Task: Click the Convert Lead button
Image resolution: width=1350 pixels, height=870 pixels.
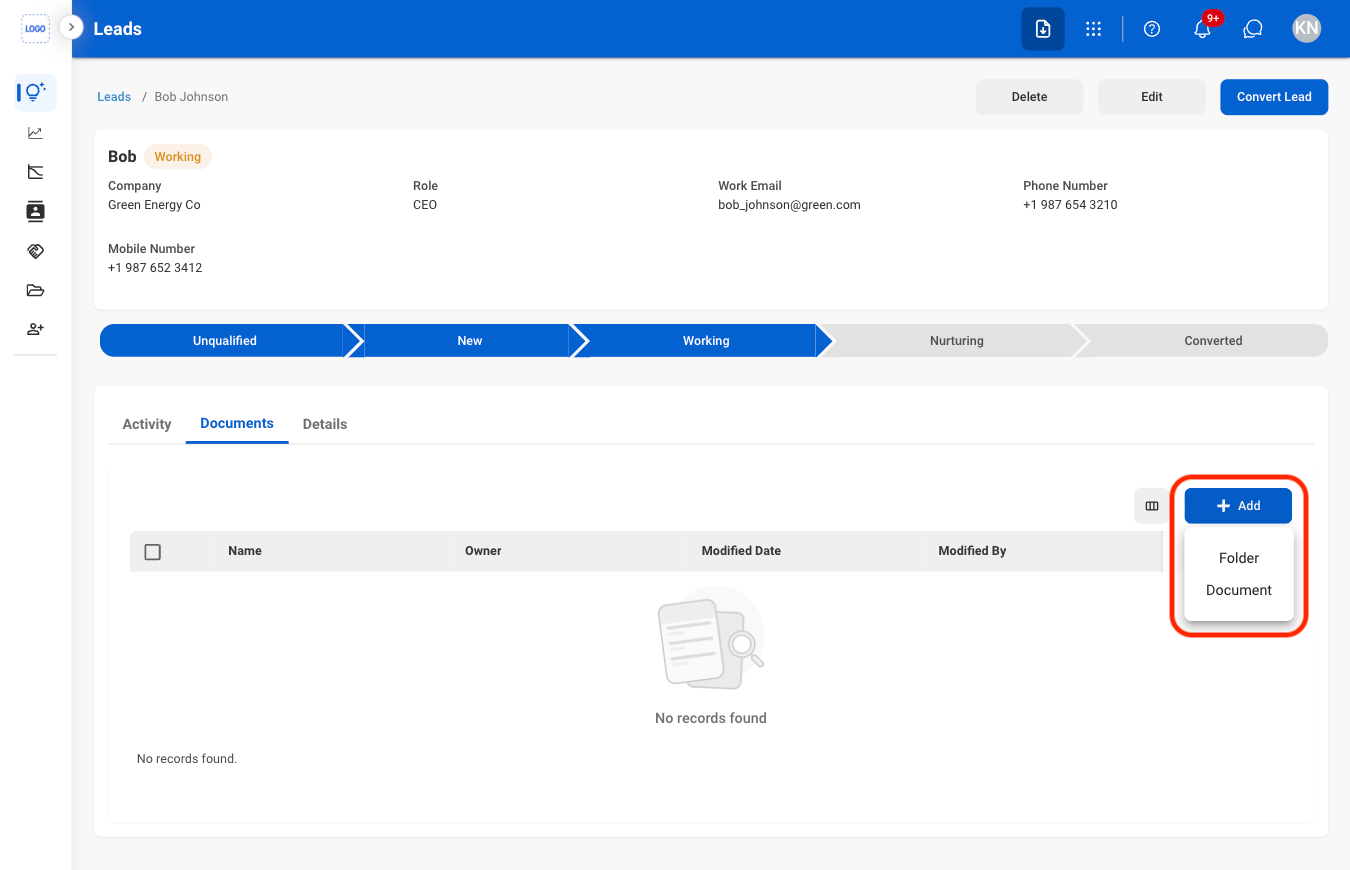Action: pos(1274,97)
